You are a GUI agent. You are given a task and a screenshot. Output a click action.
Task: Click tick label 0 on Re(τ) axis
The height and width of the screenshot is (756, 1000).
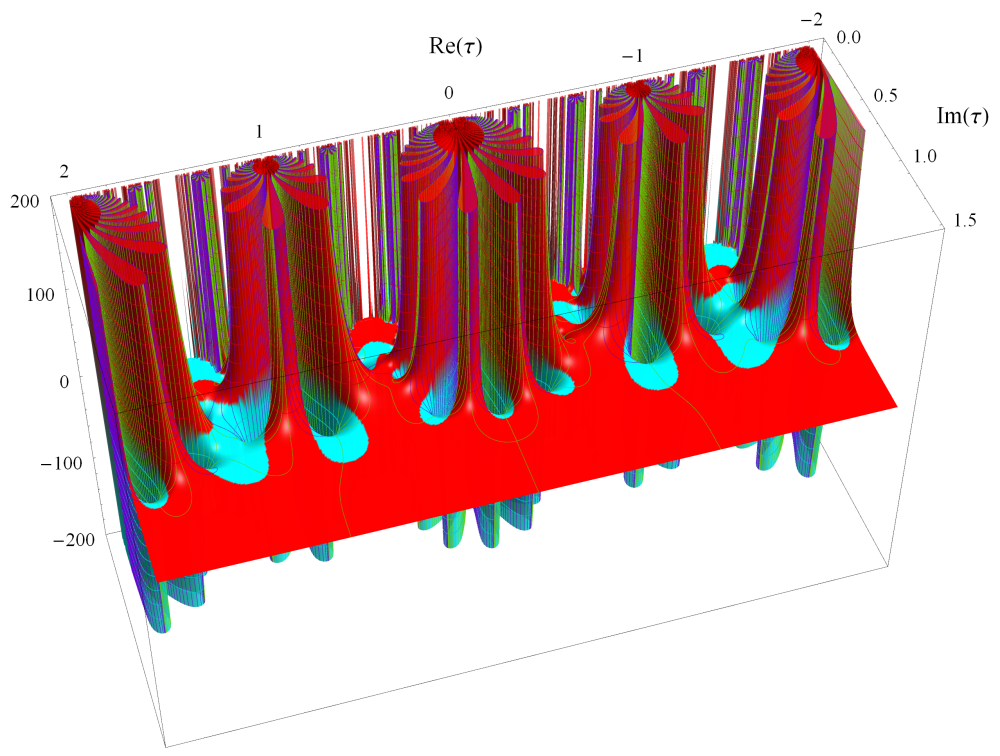click(x=449, y=93)
